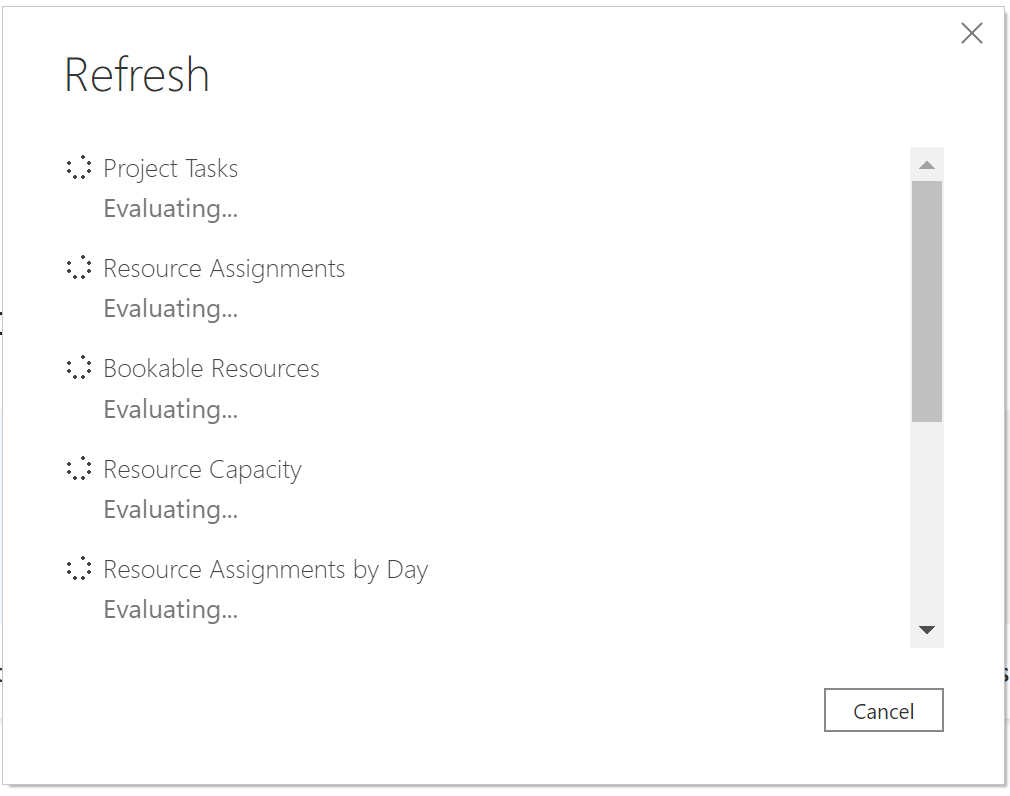Viewport: 1010px width, 796px height.
Task: Close the Refresh dialog with X
Action: 971,34
